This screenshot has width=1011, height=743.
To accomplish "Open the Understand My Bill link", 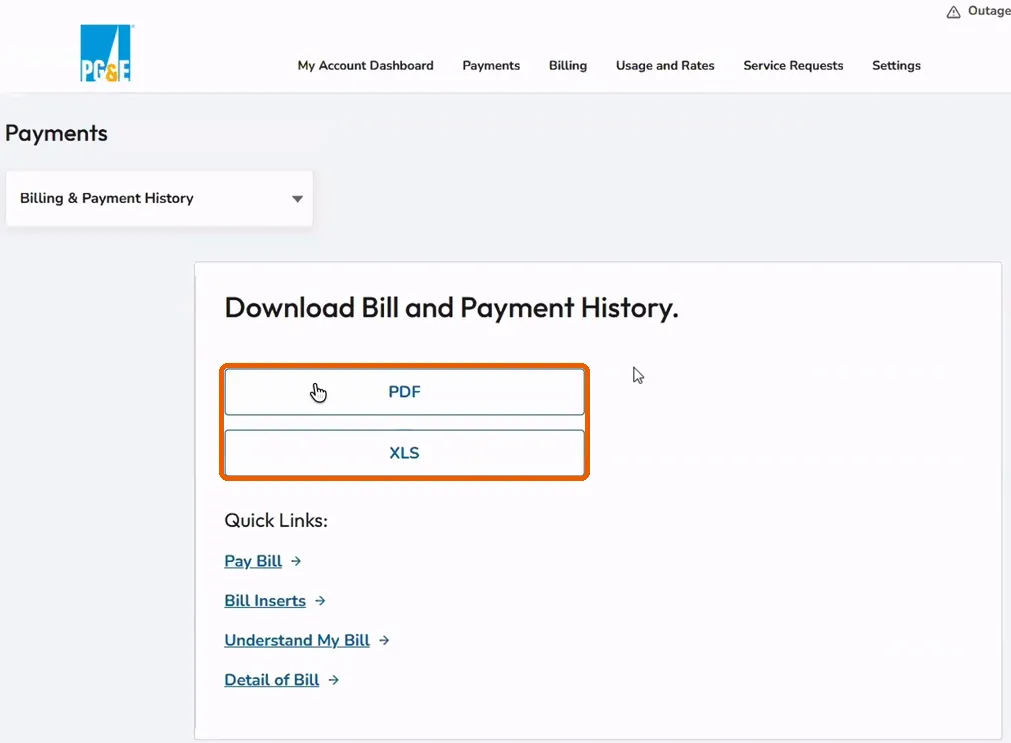I will (297, 640).
